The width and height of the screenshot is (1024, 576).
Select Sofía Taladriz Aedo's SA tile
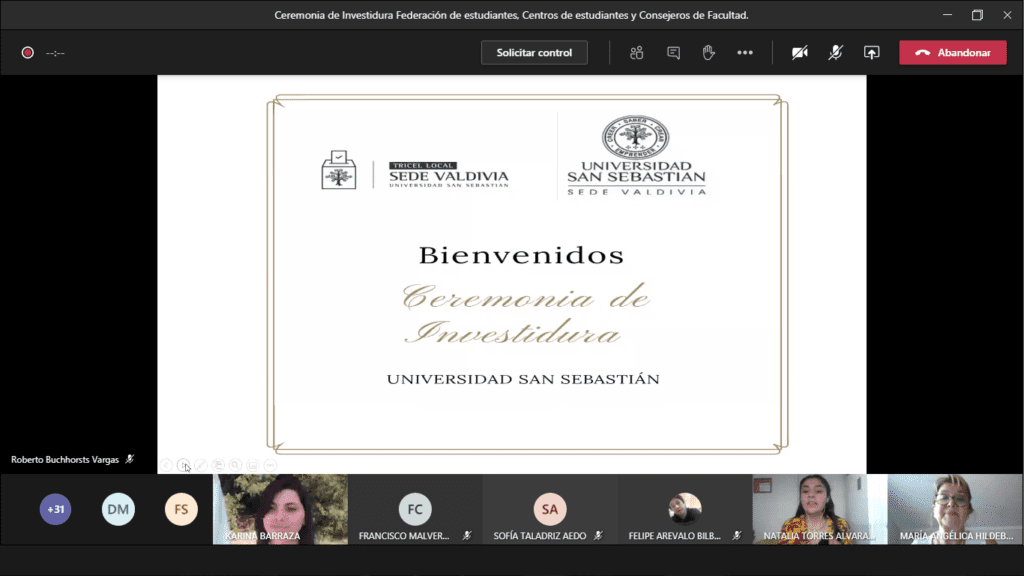pyautogui.click(x=550, y=509)
